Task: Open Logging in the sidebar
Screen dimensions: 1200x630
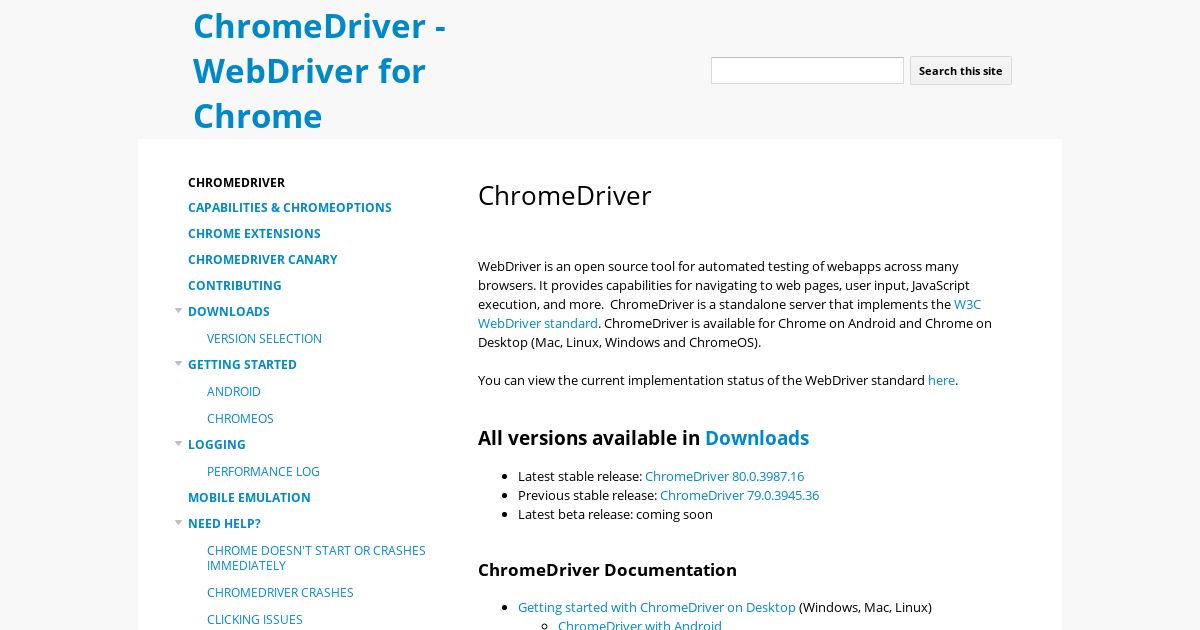Action: pos(217,445)
